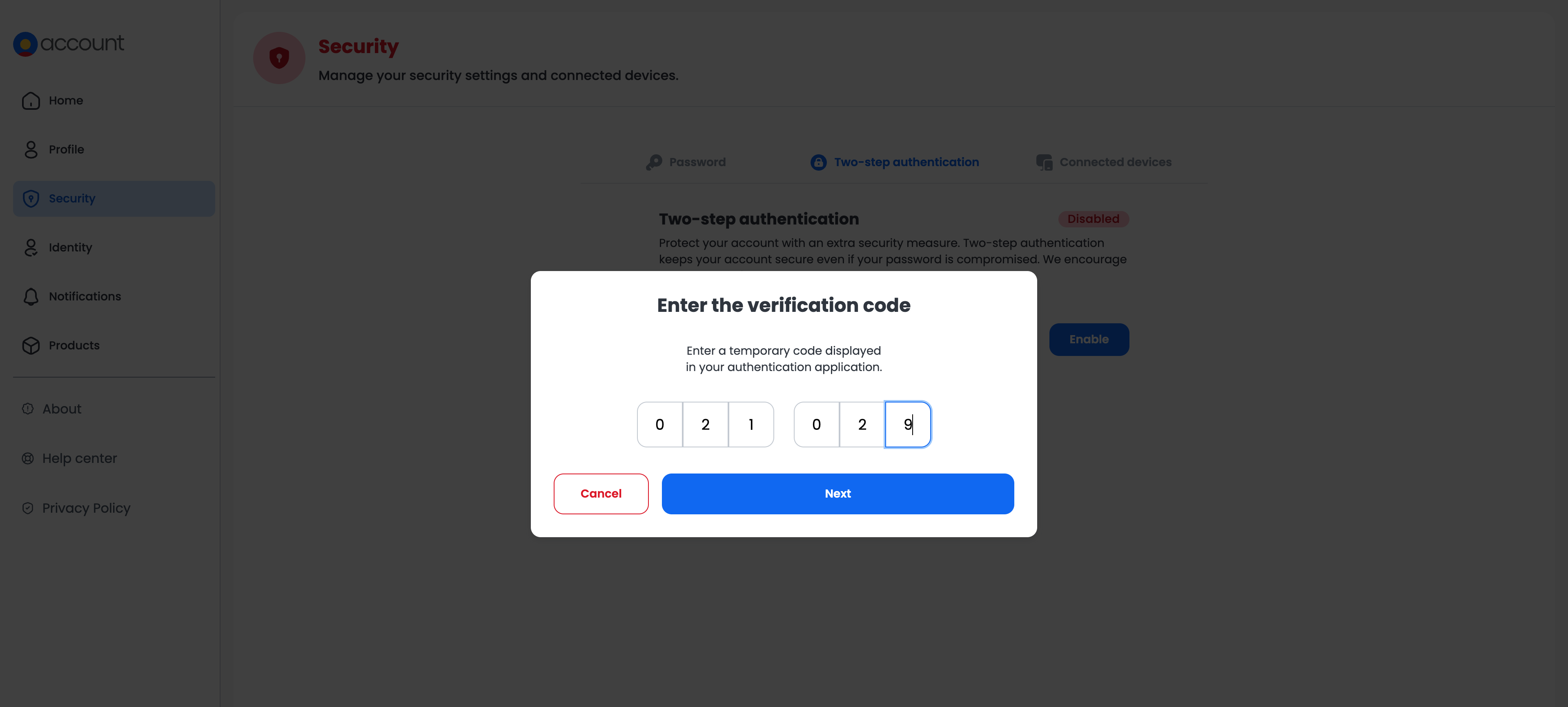Image resolution: width=1568 pixels, height=707 pixels.
Task: Click the account logo icon
Action: (x=26, y=44)
